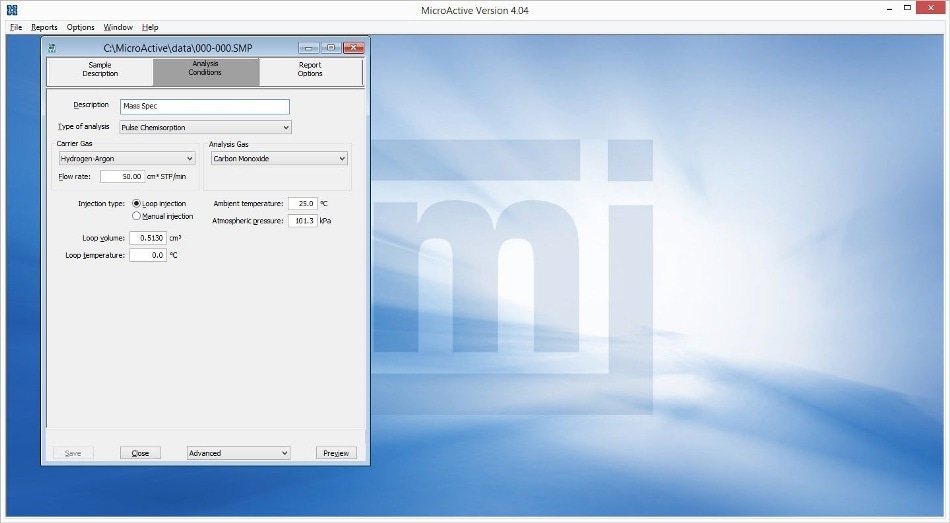This screenshot has height=523, width=950.
Task: Open the File menu
Action: [16, 27]
